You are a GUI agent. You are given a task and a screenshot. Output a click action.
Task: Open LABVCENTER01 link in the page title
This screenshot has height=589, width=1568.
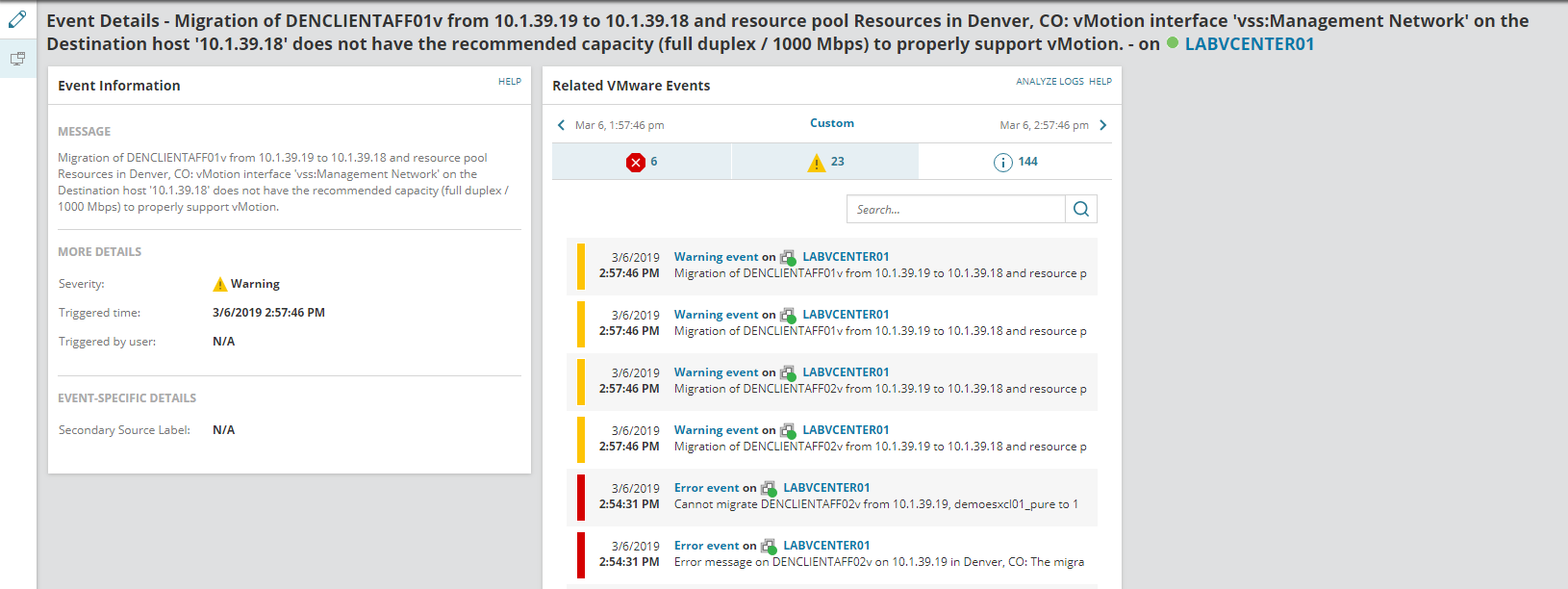click(1250, 44)
